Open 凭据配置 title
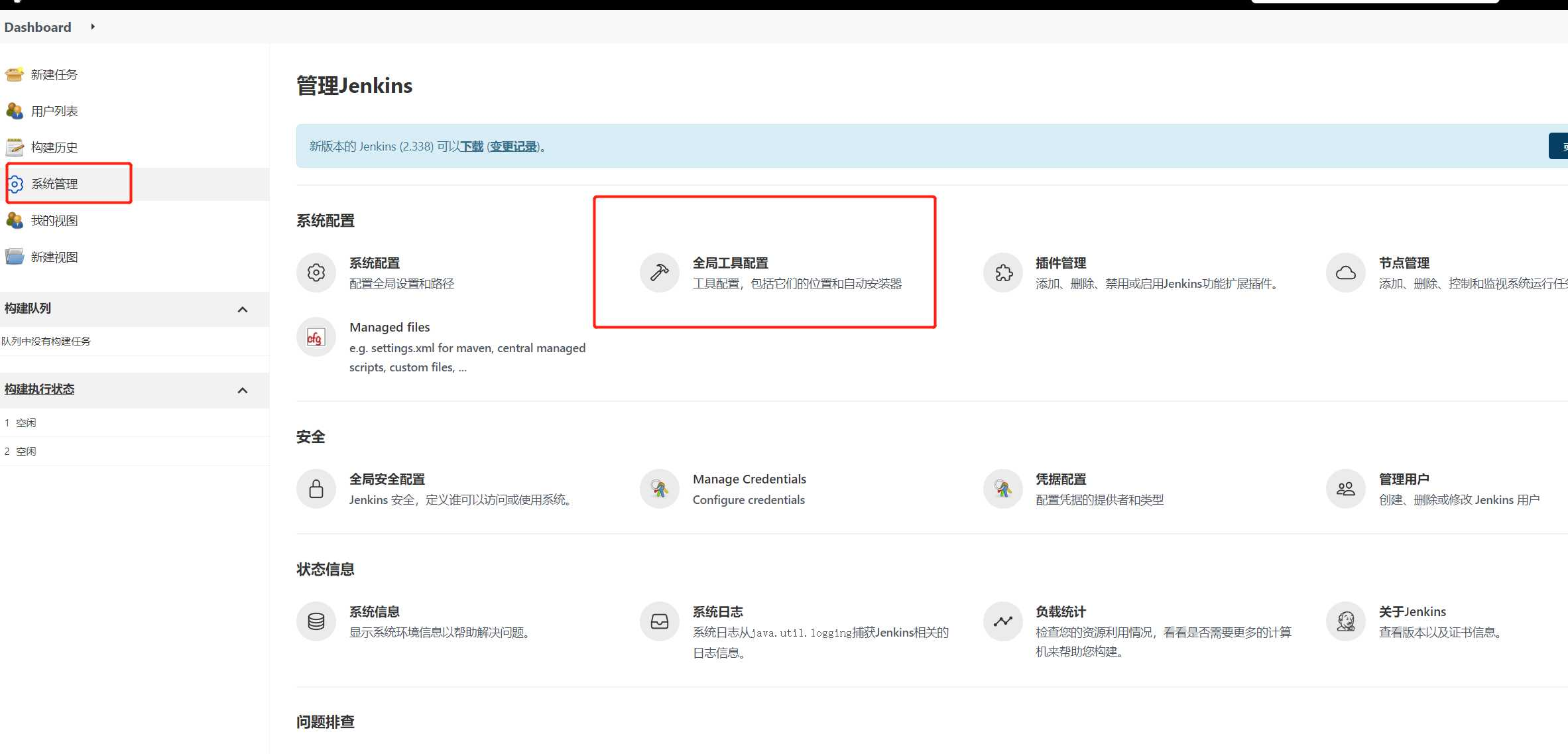Image resolution: width=1568 pixels, height=754 pixels. (1061, 479)
